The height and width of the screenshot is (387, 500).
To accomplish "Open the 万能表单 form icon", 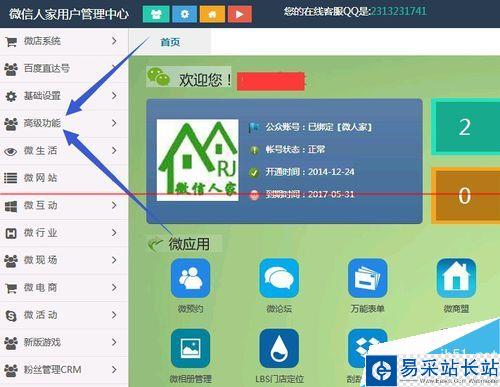I will point(367,278).
